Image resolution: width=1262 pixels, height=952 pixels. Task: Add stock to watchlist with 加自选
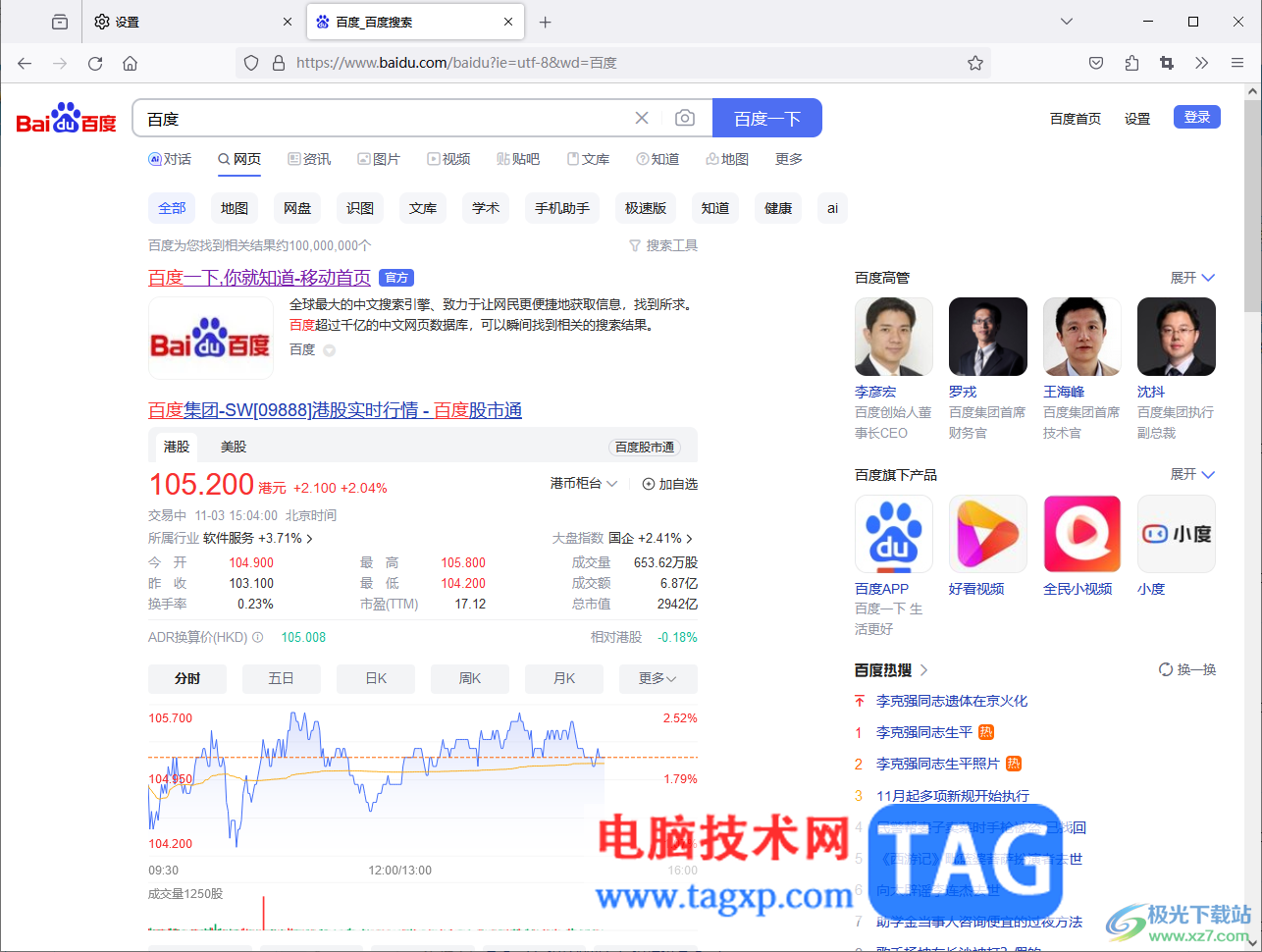[670, 484]
